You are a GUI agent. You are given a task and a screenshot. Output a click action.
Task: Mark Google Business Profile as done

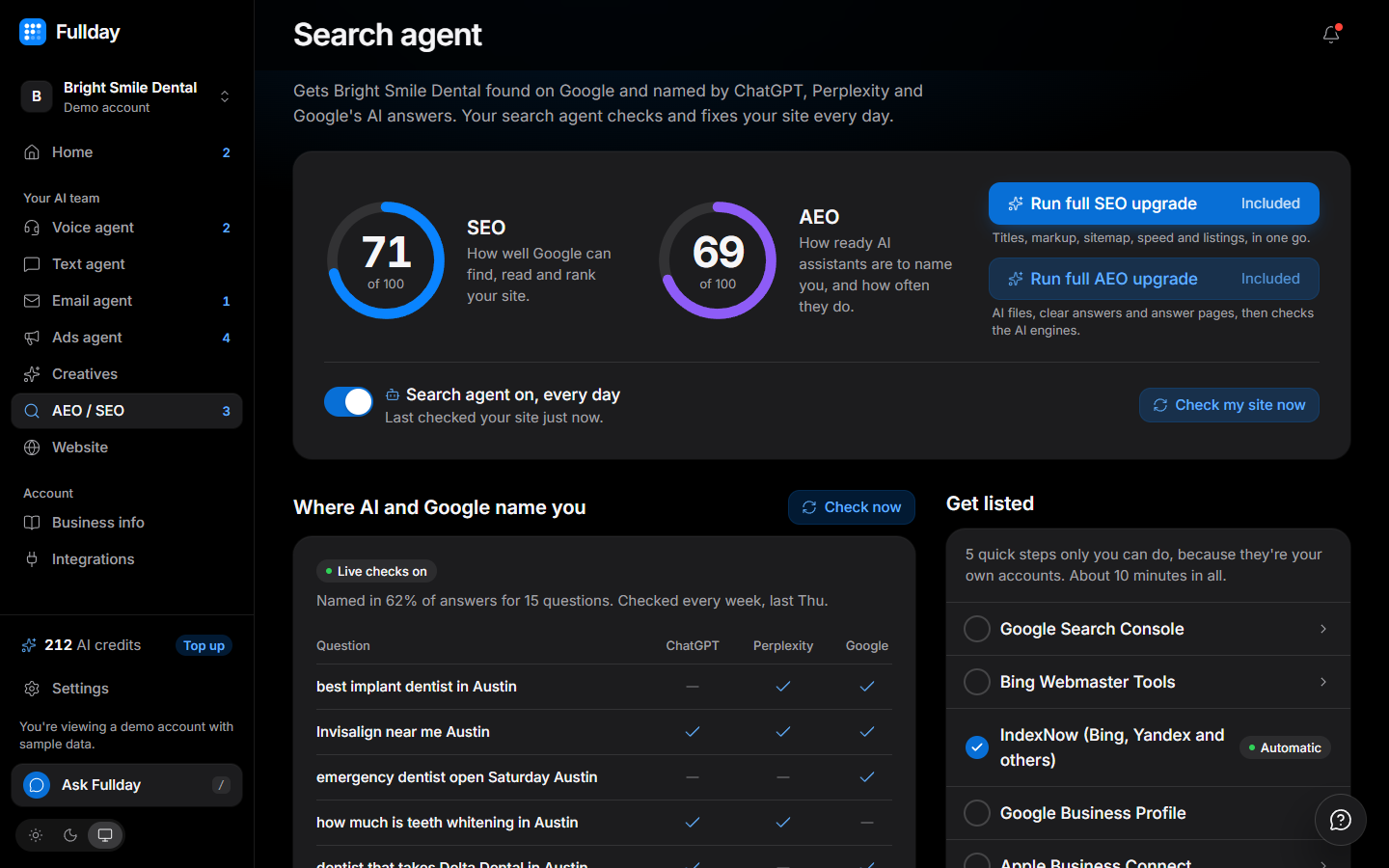click(977, 813)
